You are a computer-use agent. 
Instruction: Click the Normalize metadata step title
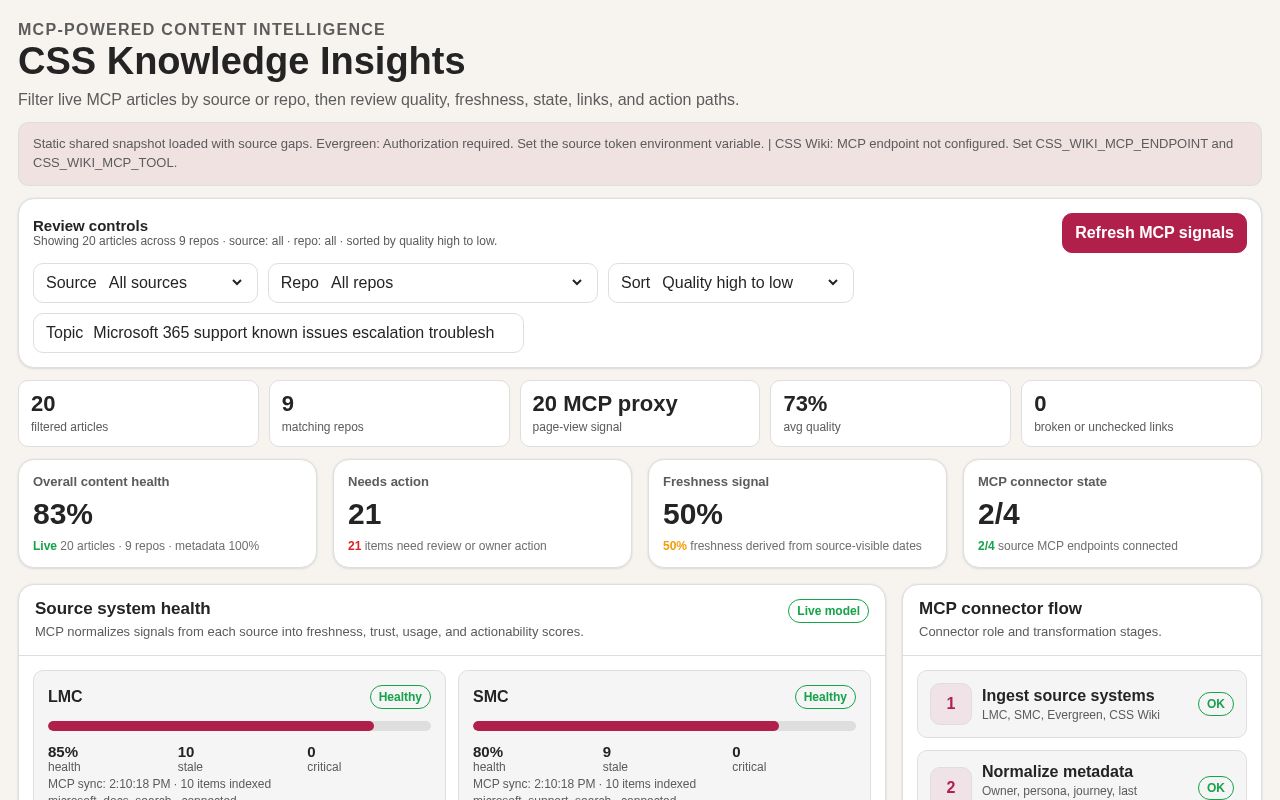[1057, 772]
